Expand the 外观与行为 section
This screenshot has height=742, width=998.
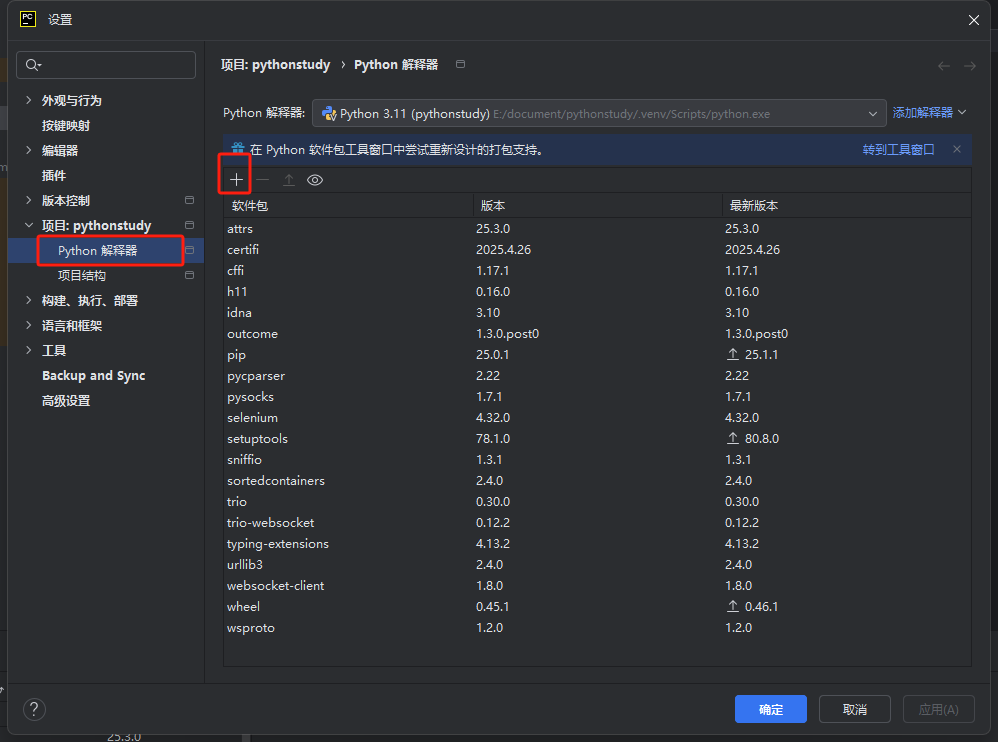click(x=29, y=100)
